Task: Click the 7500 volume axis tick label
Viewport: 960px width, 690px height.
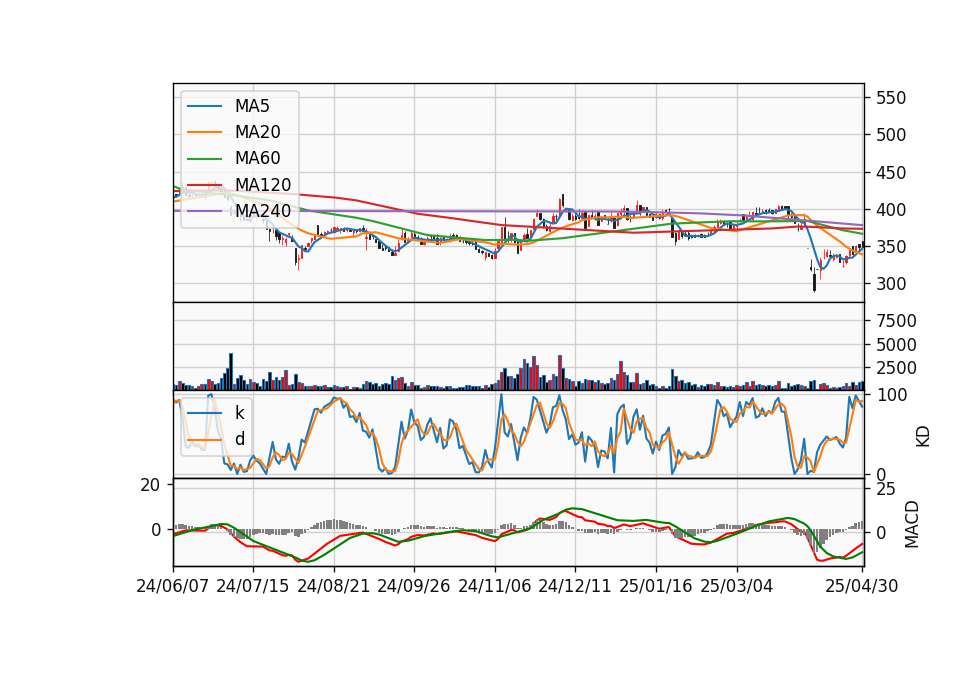Action: click(x=896, y=321)
